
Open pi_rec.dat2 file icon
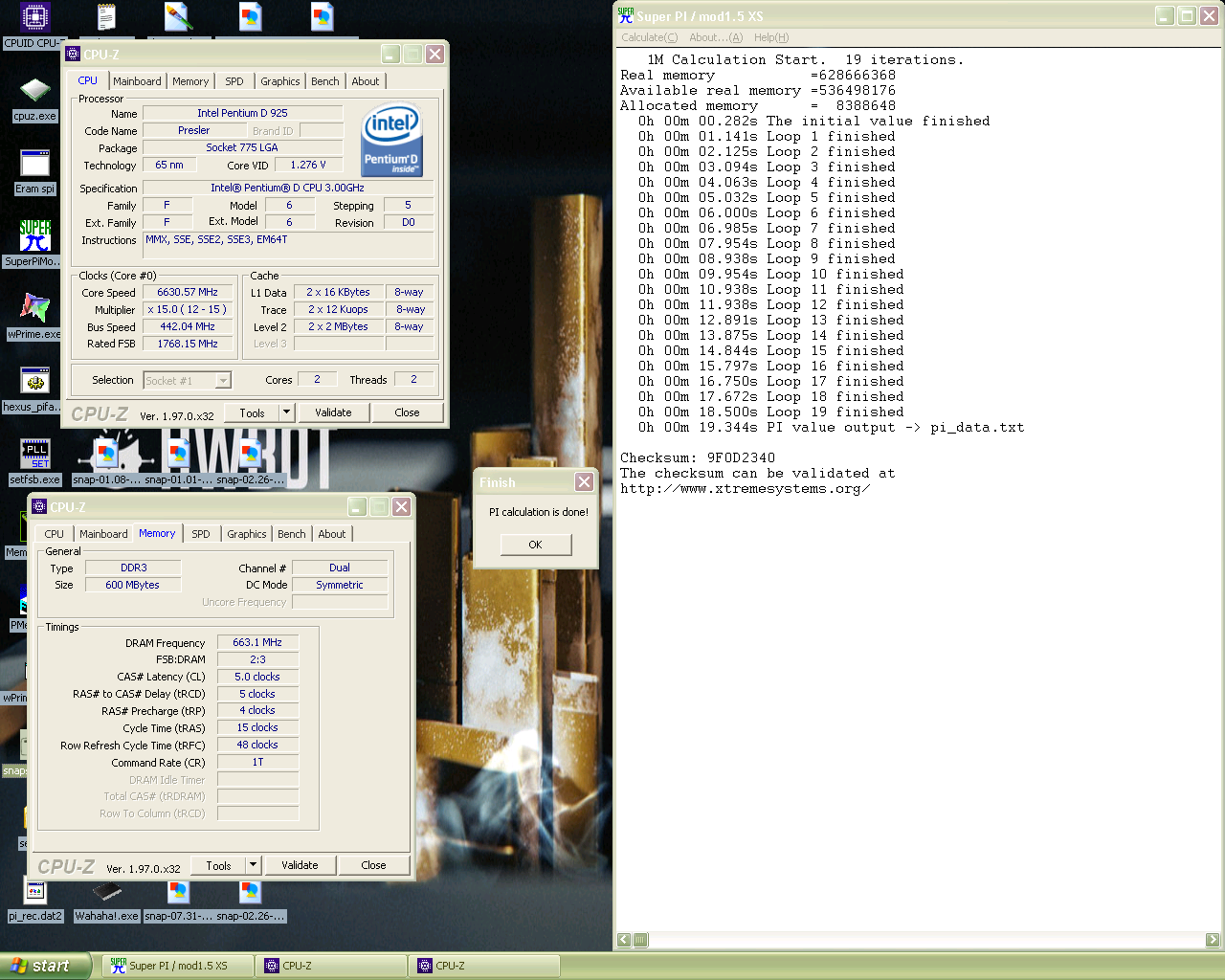pyautogui.click(x=35, y=901)
